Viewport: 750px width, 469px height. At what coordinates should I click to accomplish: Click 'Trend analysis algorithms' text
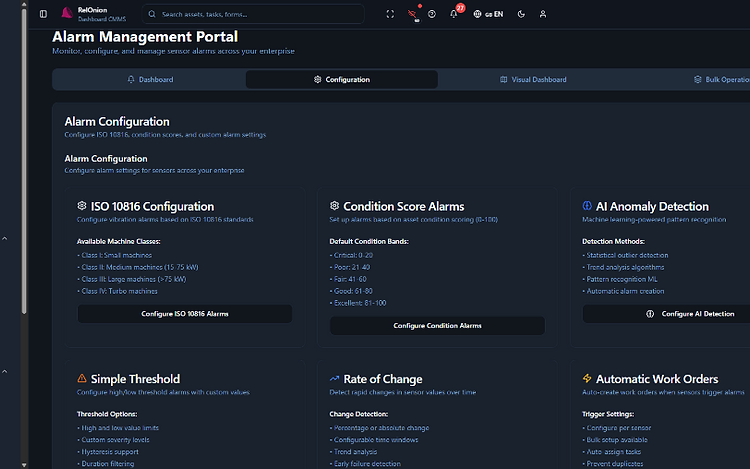coord(625,267)
